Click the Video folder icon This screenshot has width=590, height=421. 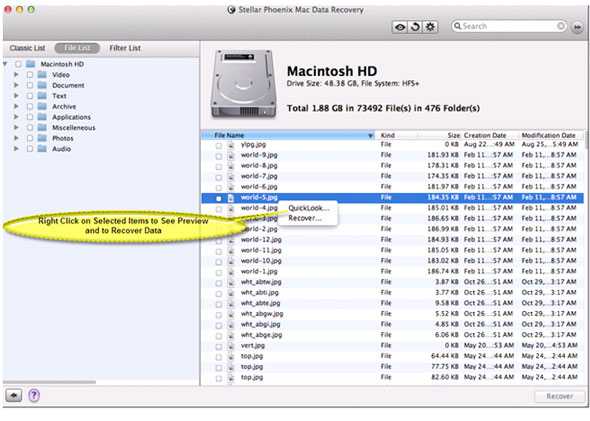click(43, 74)
